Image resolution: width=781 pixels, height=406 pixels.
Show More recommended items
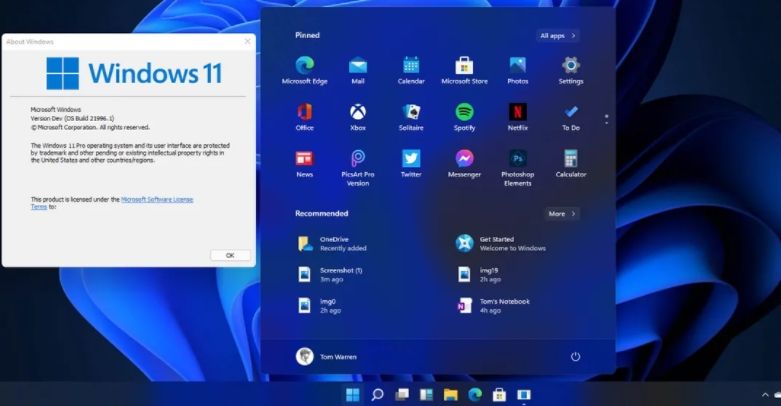pos(562,214)
